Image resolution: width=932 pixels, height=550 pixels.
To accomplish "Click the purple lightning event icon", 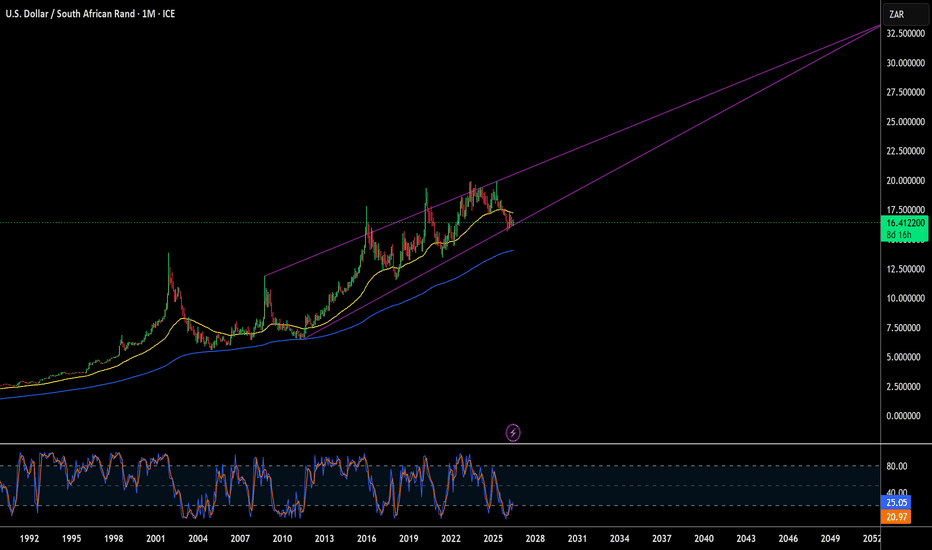I will pos(513,432).
